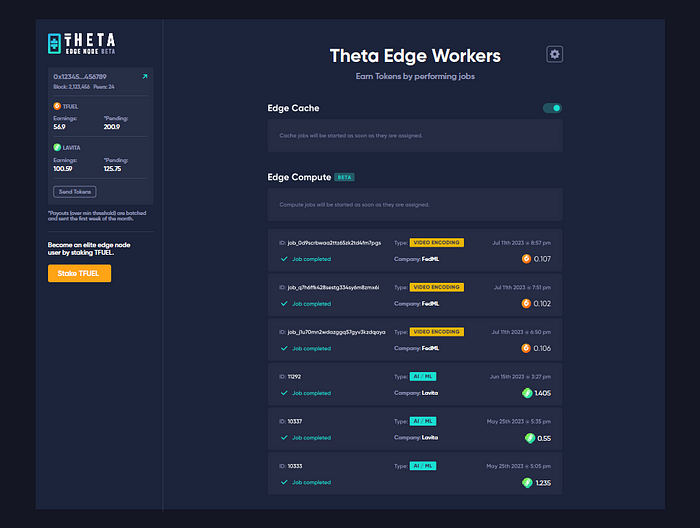Viewport: 700px width, 528px height.
Task: Click the Jun 15th 2023 3:27 pm timestamp
Action: [520, 377]
